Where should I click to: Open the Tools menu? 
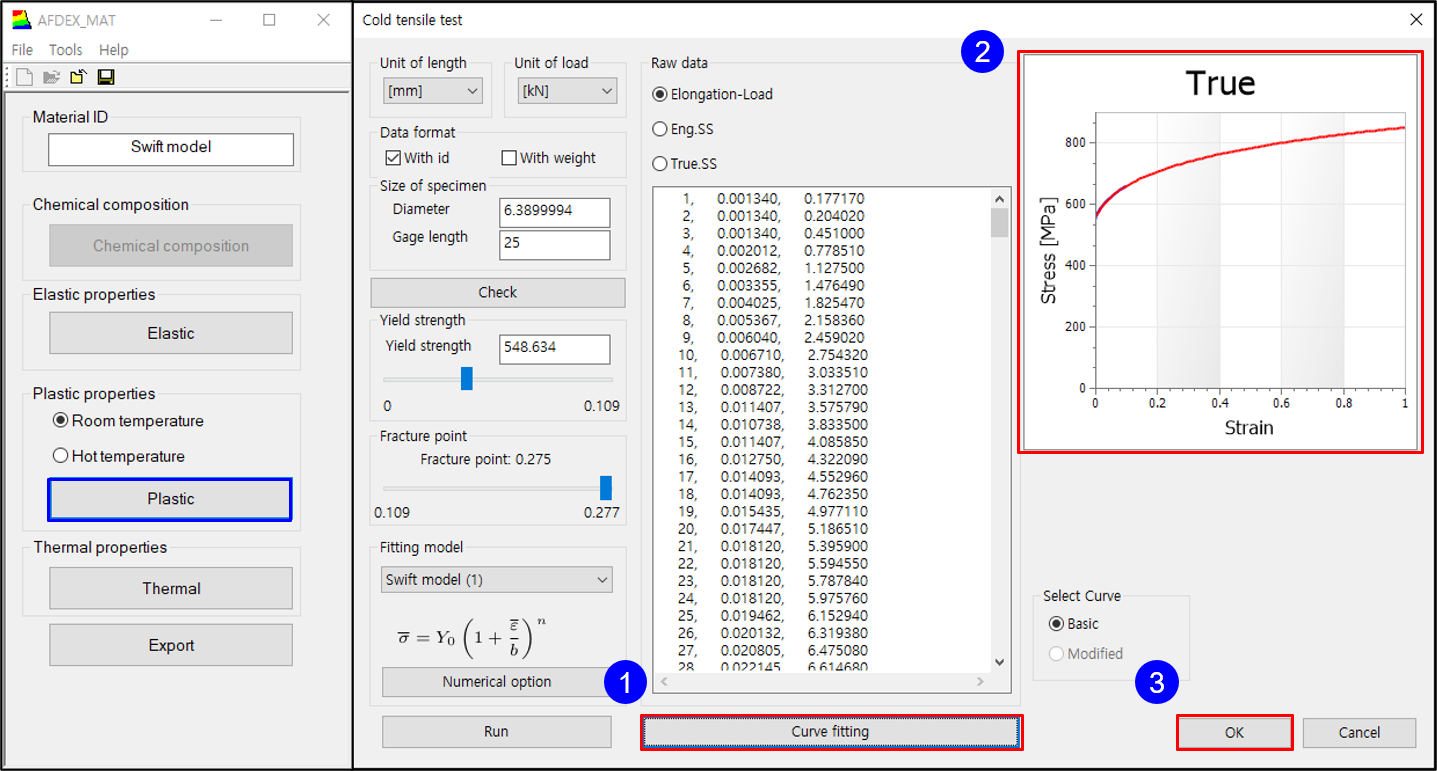pyautogui.click(x=66, y=50)
